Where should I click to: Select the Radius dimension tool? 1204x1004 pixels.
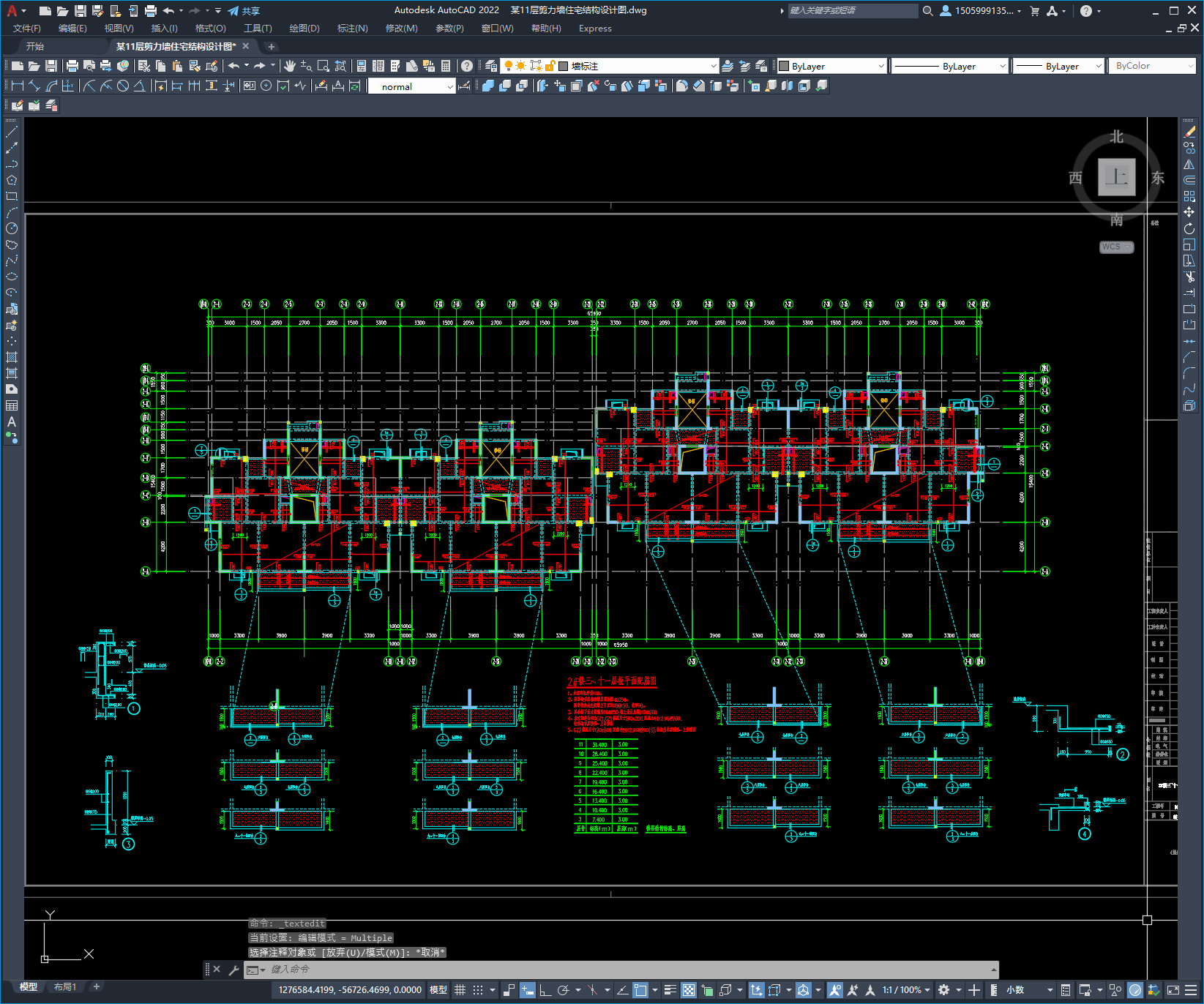tap(89, 86)
